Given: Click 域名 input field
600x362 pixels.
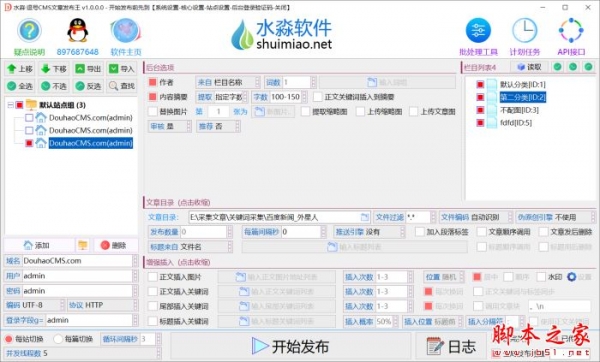Looking at the screenshot, I should pyautogui.click(x=77, y=261).
